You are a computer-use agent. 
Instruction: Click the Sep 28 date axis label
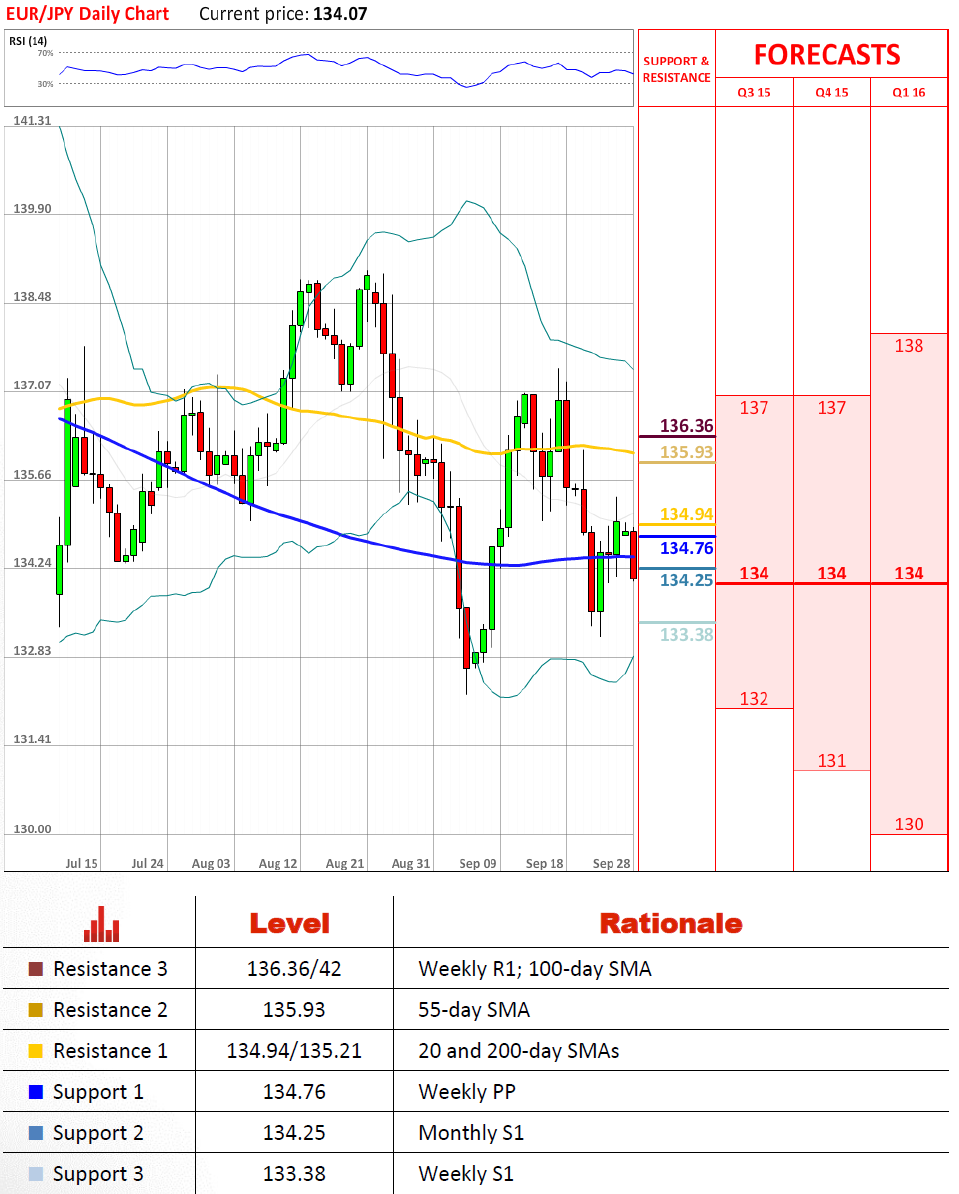point(612,864)
